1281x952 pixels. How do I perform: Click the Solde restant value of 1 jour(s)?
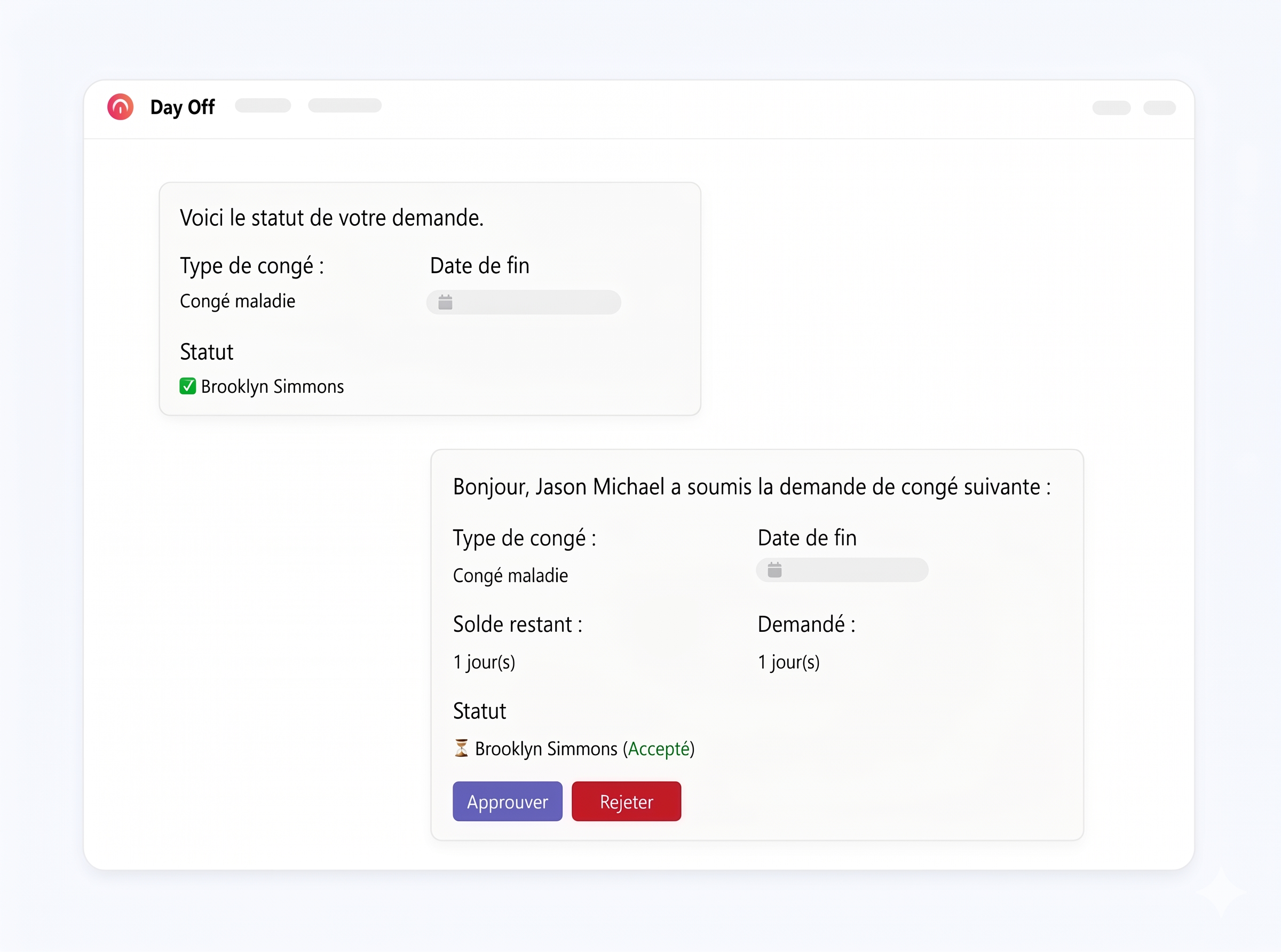point(484,662)
